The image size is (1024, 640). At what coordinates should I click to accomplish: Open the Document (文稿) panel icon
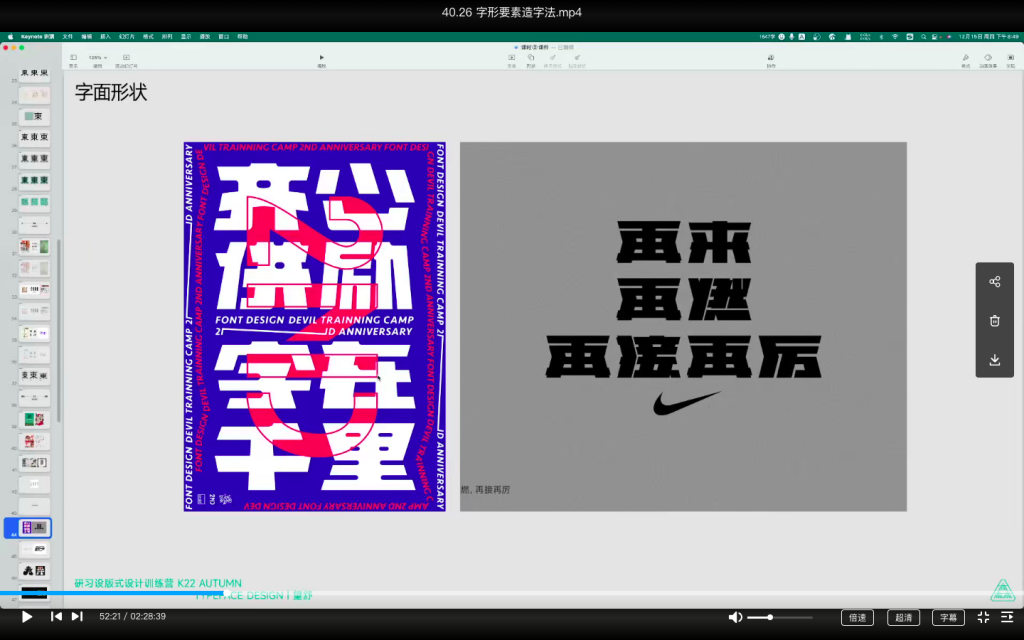(1010, 58)
